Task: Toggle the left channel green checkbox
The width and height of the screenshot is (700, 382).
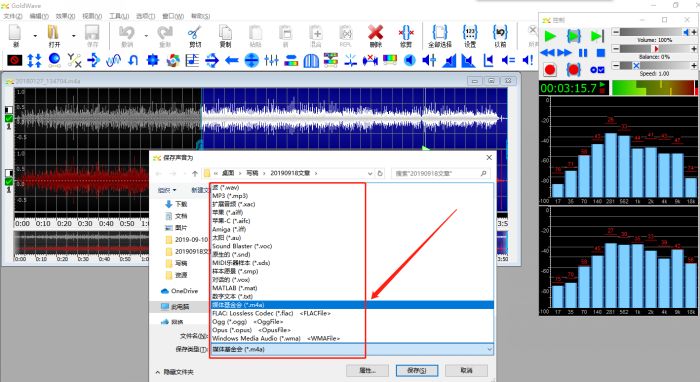Action: tap(8, 118)
